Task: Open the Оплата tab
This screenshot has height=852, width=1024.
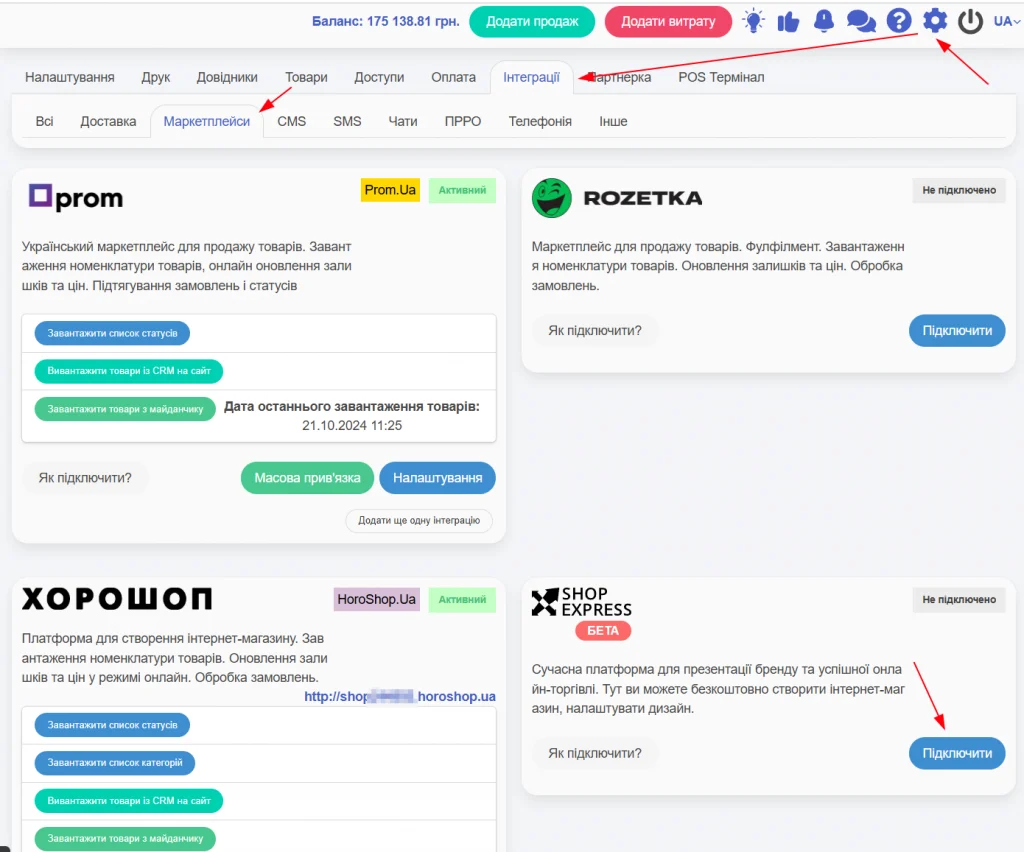Action: click(453, 77)
